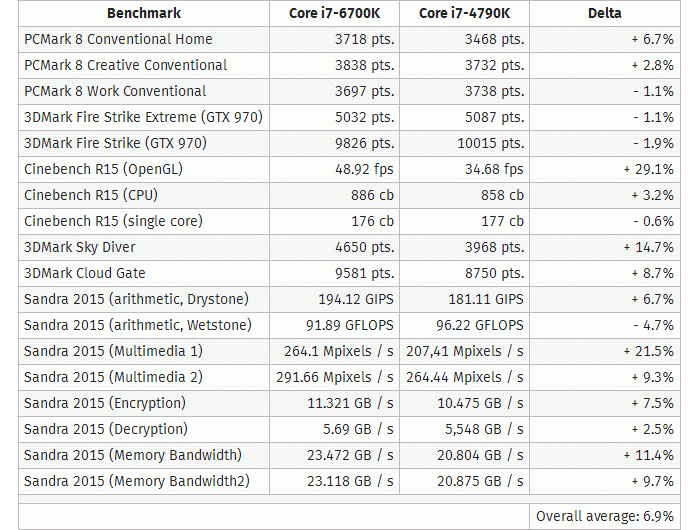This screenshot has width=700, height=530.
Task: Click the Core i7-6700K column header
Action: coord(334,13)
